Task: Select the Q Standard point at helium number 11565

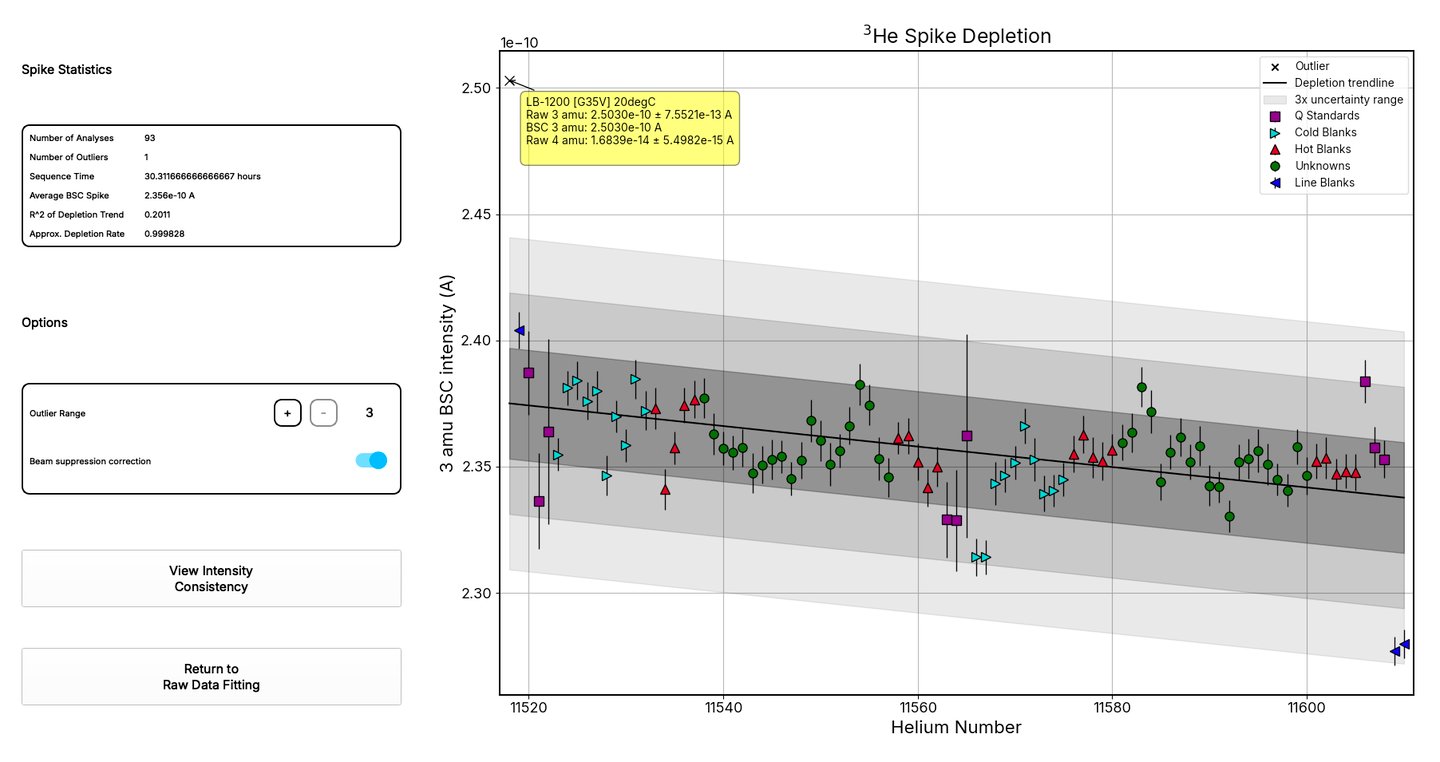Action: click(x=967, y=436)
